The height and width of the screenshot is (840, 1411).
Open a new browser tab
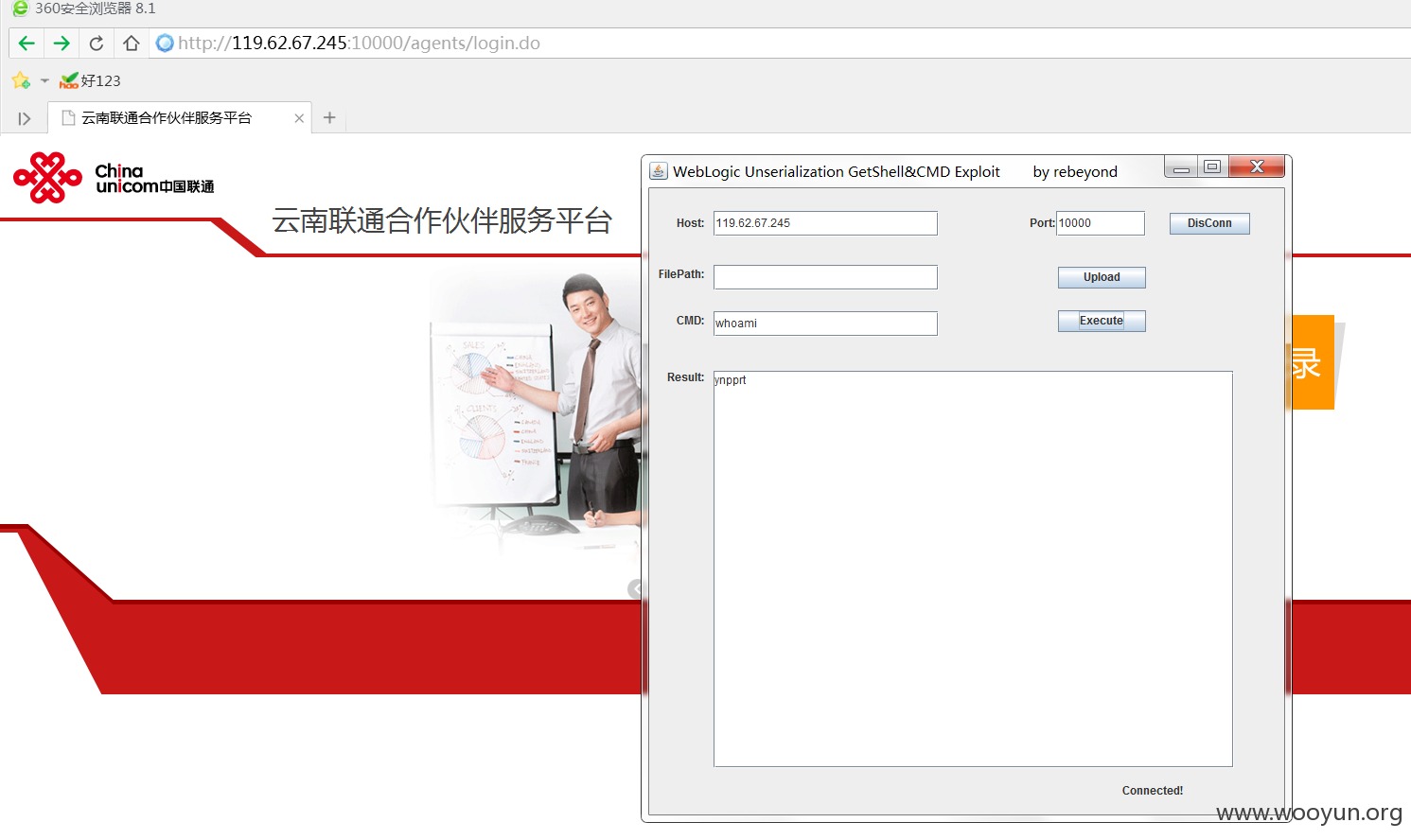(x=329, y=117)
